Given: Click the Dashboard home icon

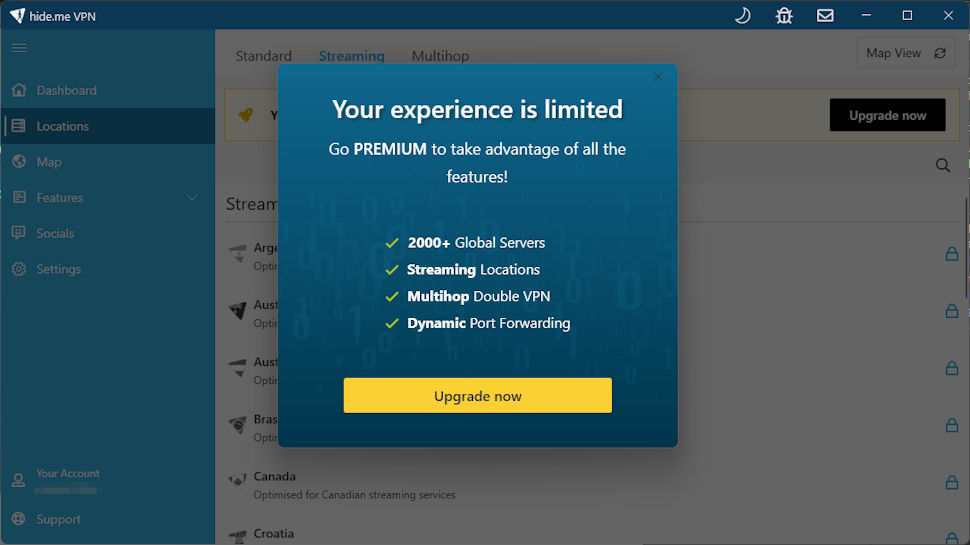Looking at the screenshot, I should click(19, 90).
